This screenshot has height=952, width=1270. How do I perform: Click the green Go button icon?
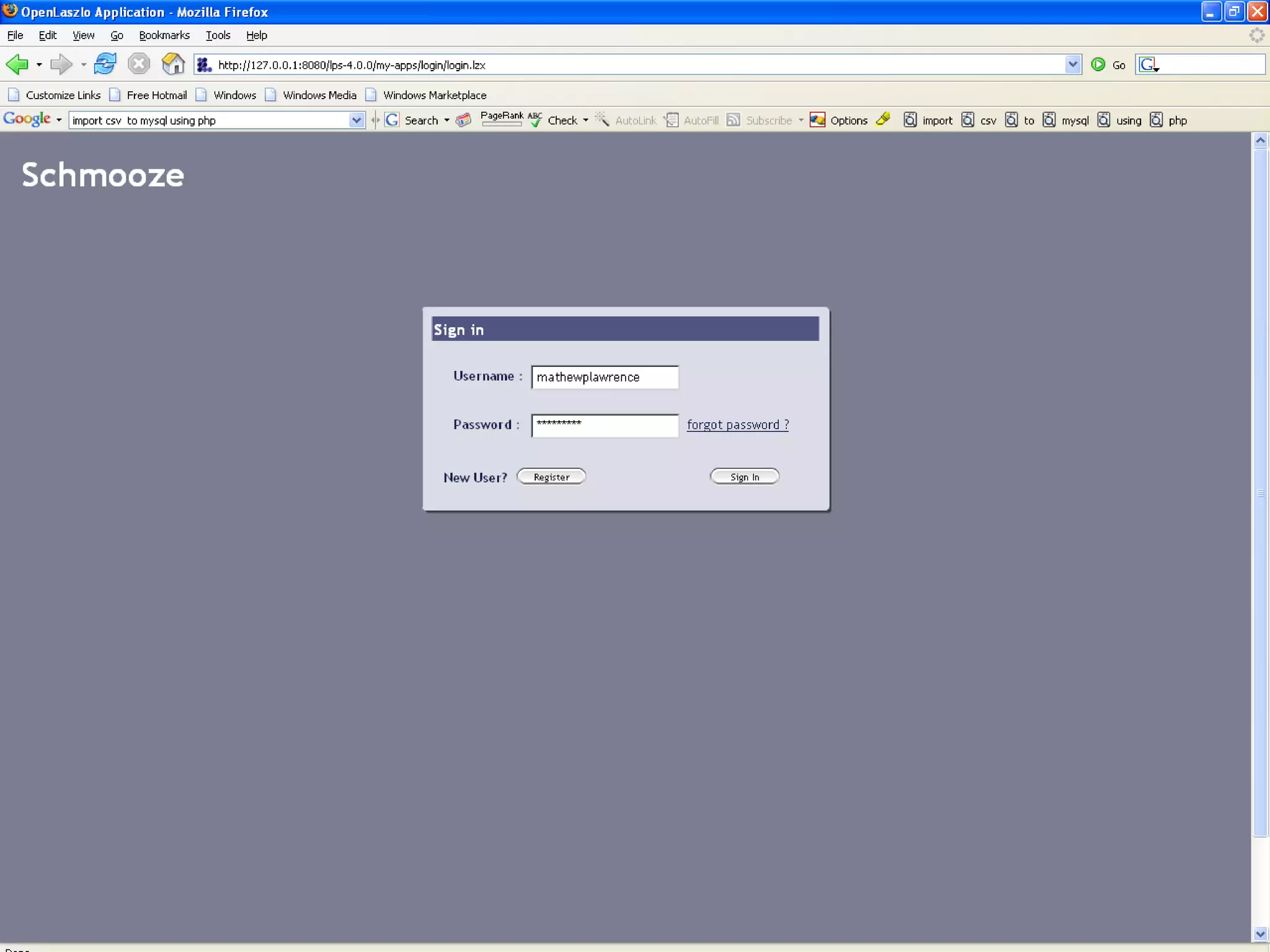[x=1098, y=64]
